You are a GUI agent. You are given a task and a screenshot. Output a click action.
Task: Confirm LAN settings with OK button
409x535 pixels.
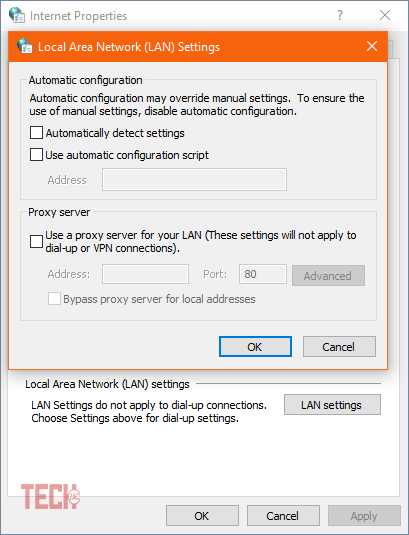255,347
